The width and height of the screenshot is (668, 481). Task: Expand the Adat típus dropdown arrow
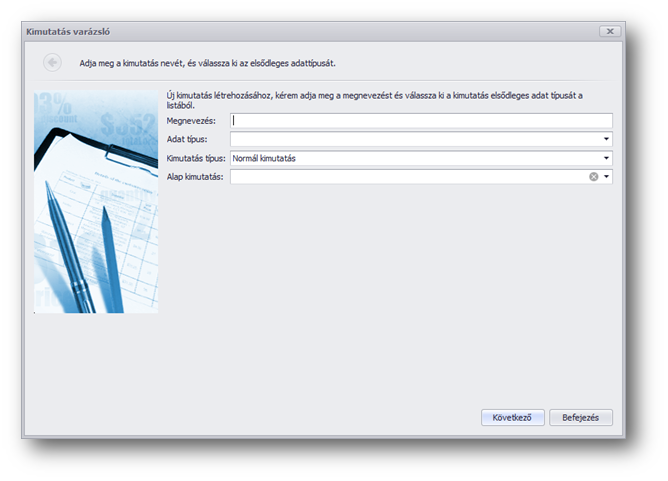606,140
